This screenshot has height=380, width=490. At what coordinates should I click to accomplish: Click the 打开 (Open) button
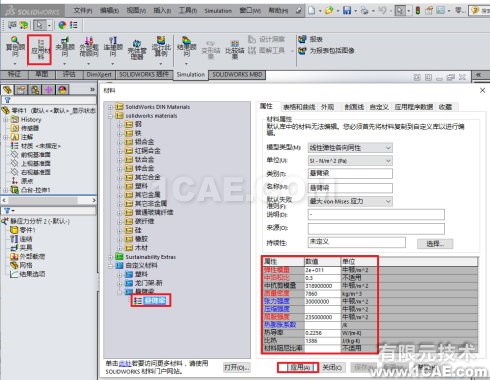[237, 367]
